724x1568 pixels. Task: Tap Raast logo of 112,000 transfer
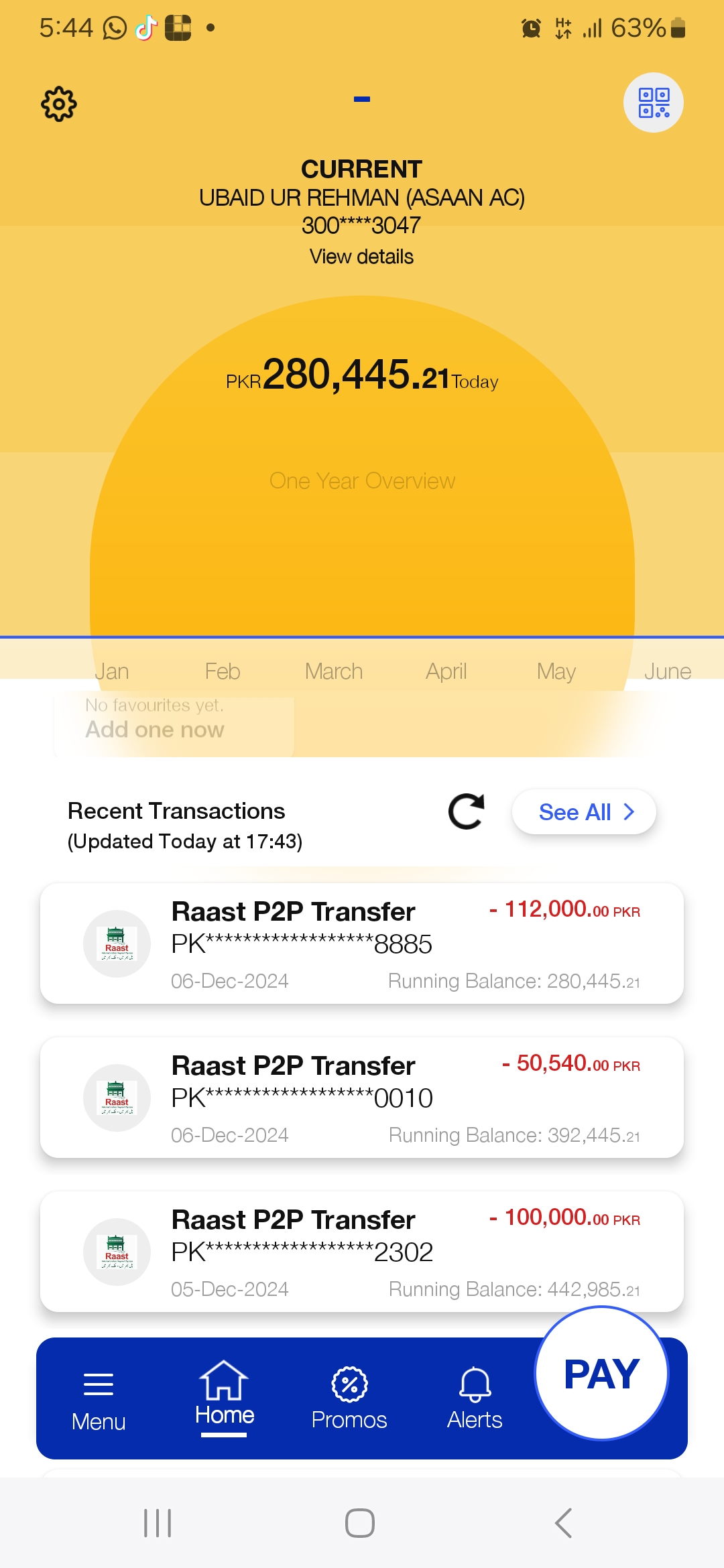click(117, 943)
